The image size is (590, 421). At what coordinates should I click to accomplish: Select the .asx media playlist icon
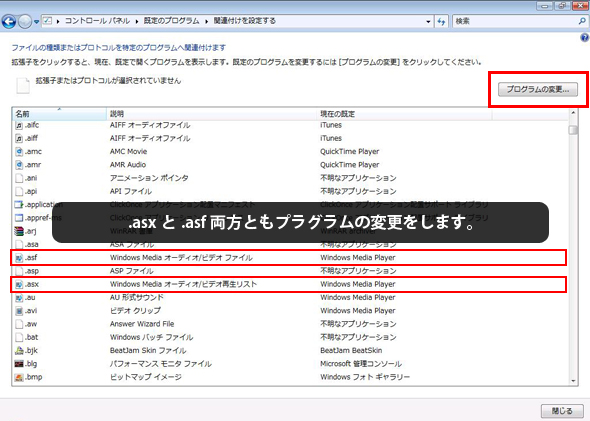pos(19,284)
